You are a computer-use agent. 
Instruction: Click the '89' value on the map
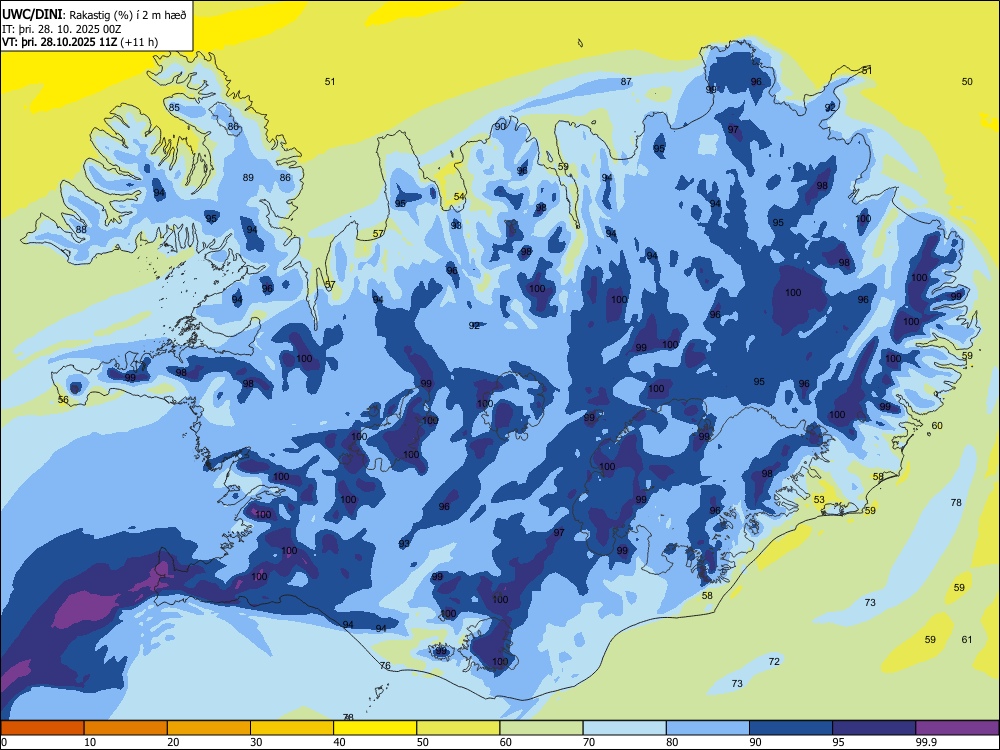(248, 177)
